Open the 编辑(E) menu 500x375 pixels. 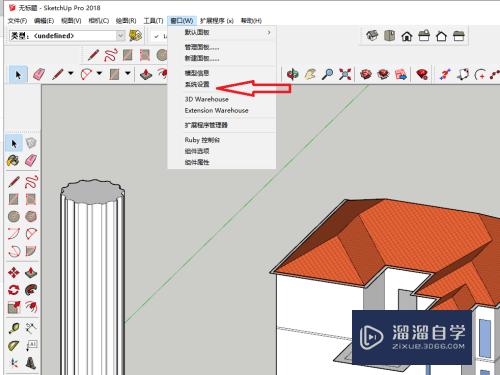[44, 21]
